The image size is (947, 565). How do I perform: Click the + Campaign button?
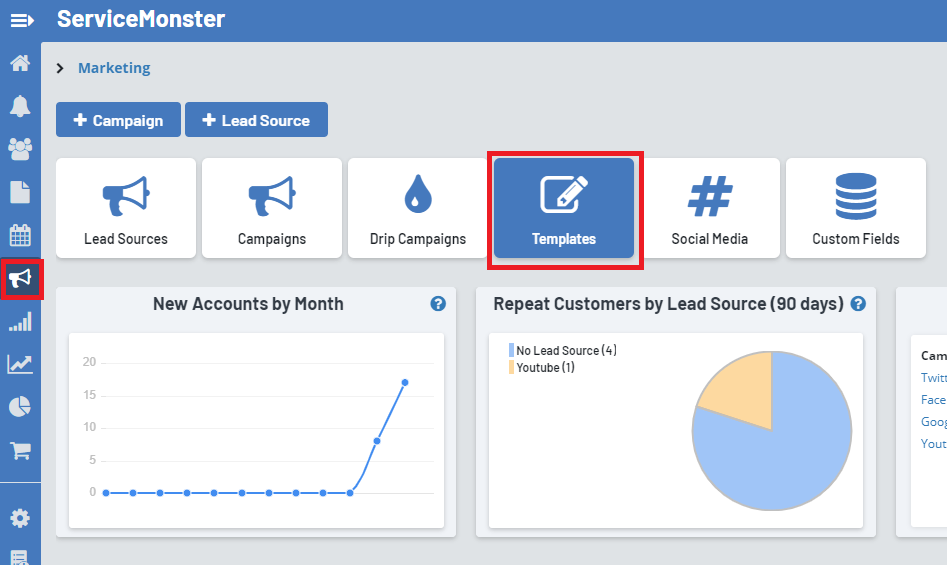coord(118,120)
